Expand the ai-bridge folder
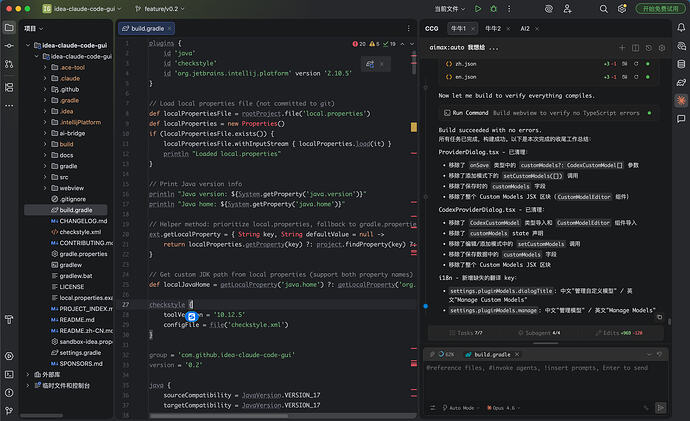The image size is (690, 421). (x=45, y=133)
